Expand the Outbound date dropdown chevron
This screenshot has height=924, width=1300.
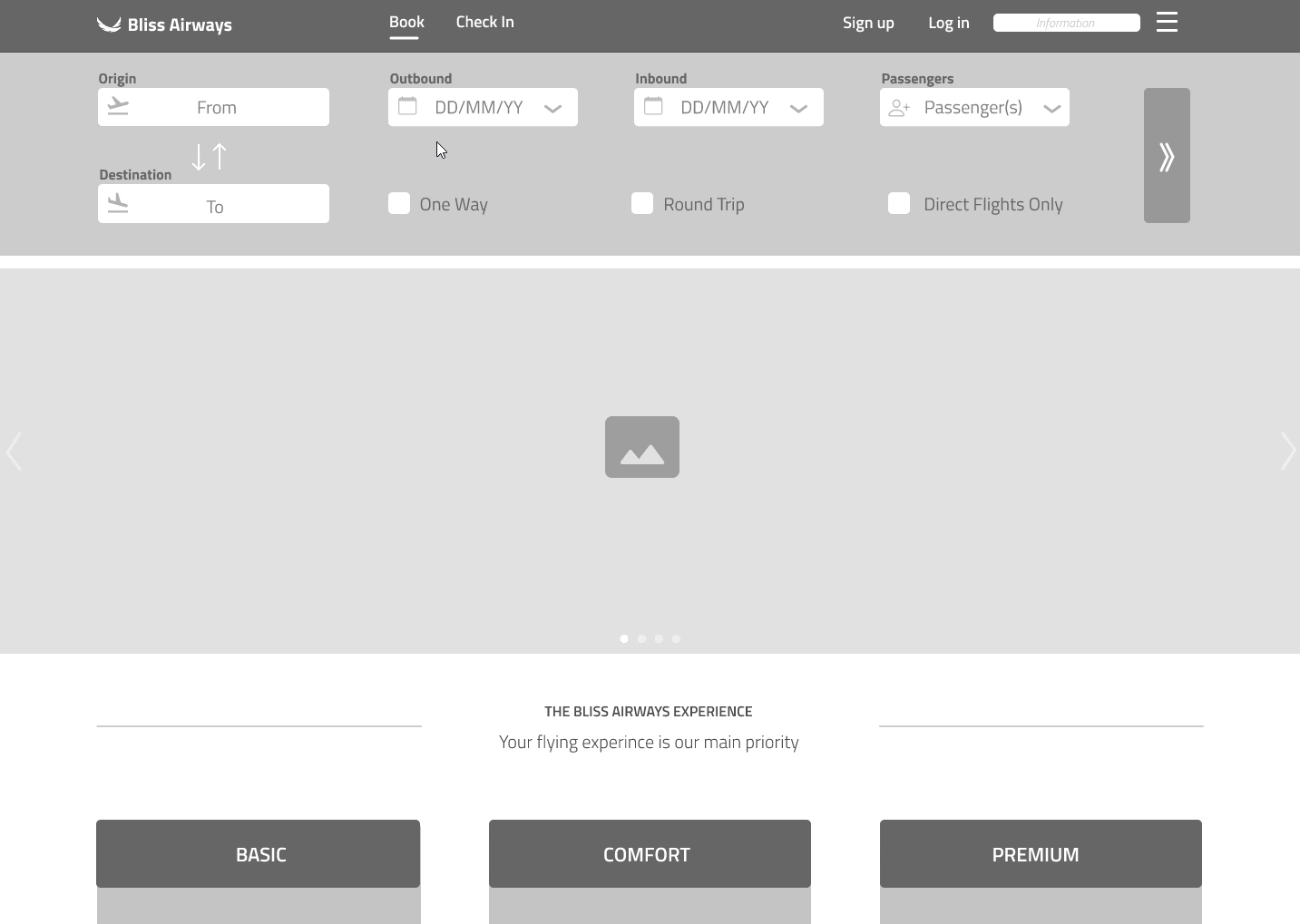click(552, 109)
